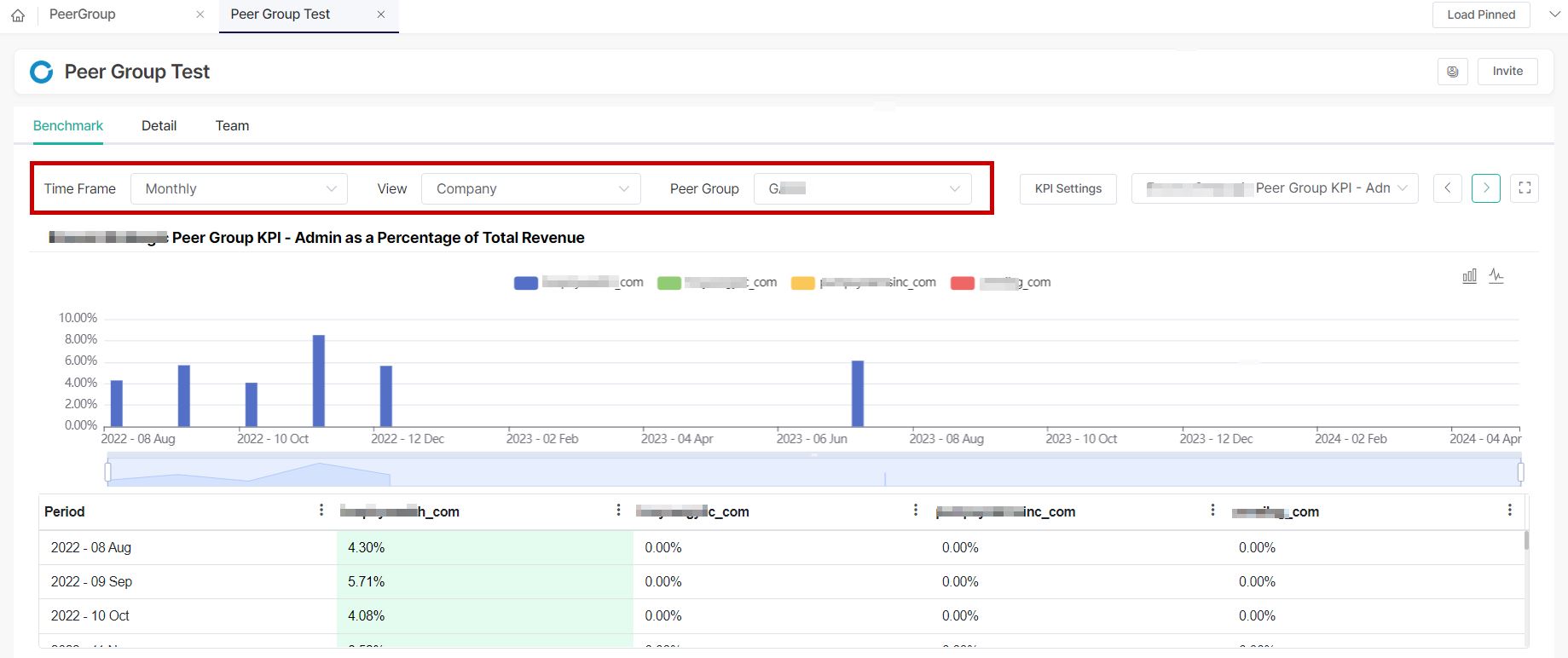Click the fullscreen expand icon
Screen dimensions: 1568x658
coord(1525,188)
